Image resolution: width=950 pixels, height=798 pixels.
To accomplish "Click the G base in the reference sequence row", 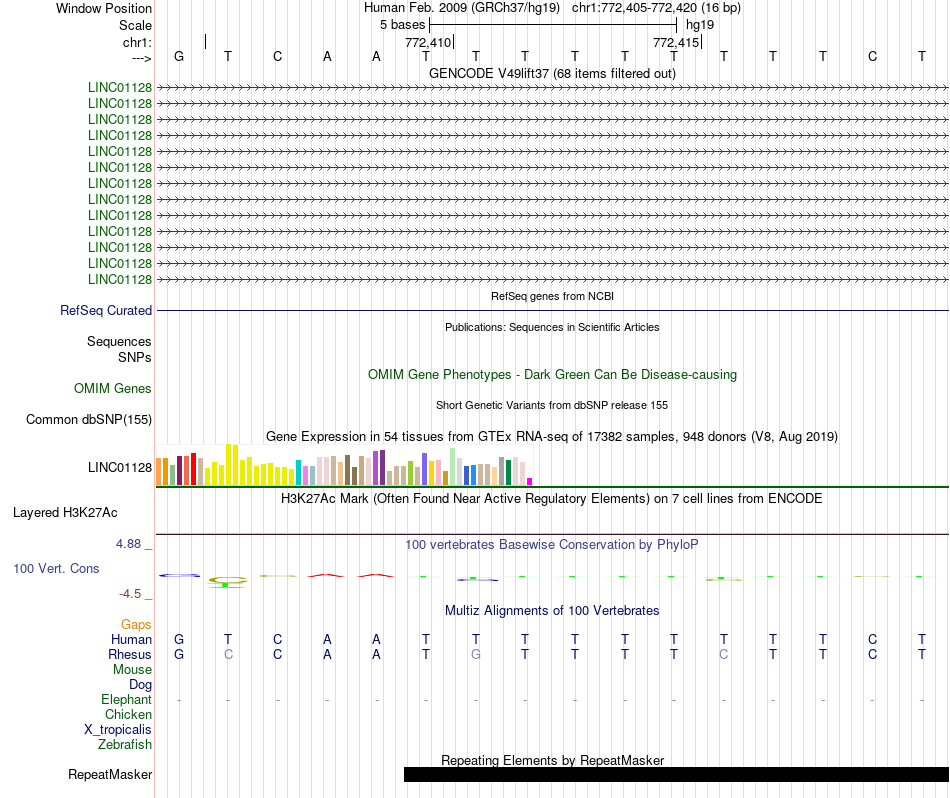I will (x=179, y=56).
